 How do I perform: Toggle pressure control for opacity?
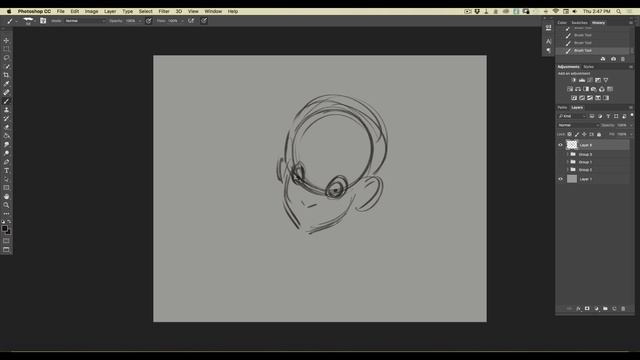[x=149, y=21]
